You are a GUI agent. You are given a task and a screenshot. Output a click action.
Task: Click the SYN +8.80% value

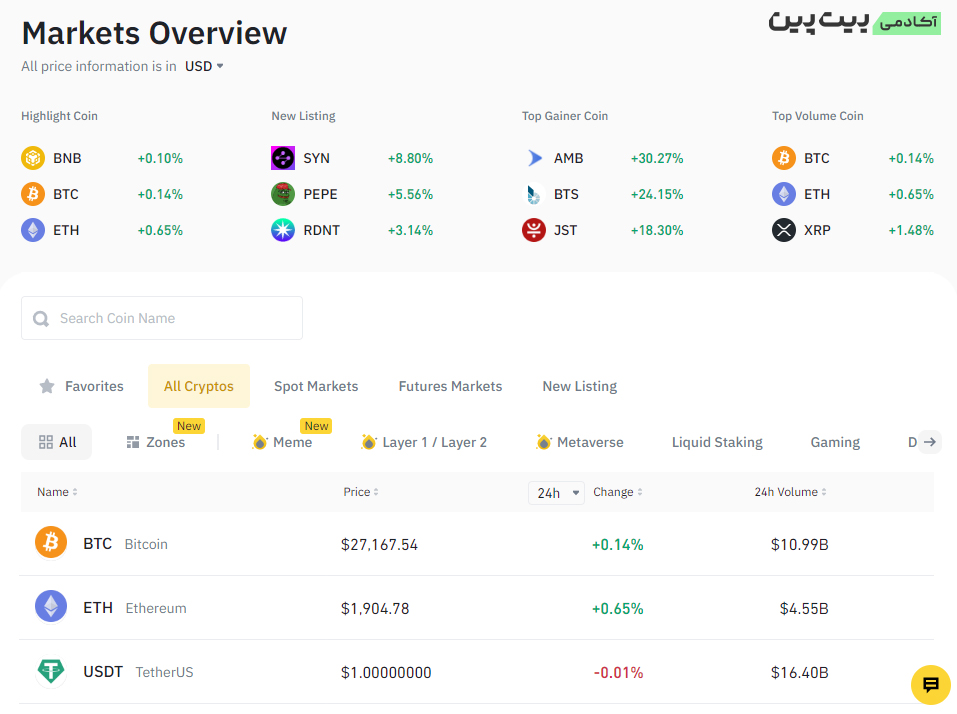point(410,158)
